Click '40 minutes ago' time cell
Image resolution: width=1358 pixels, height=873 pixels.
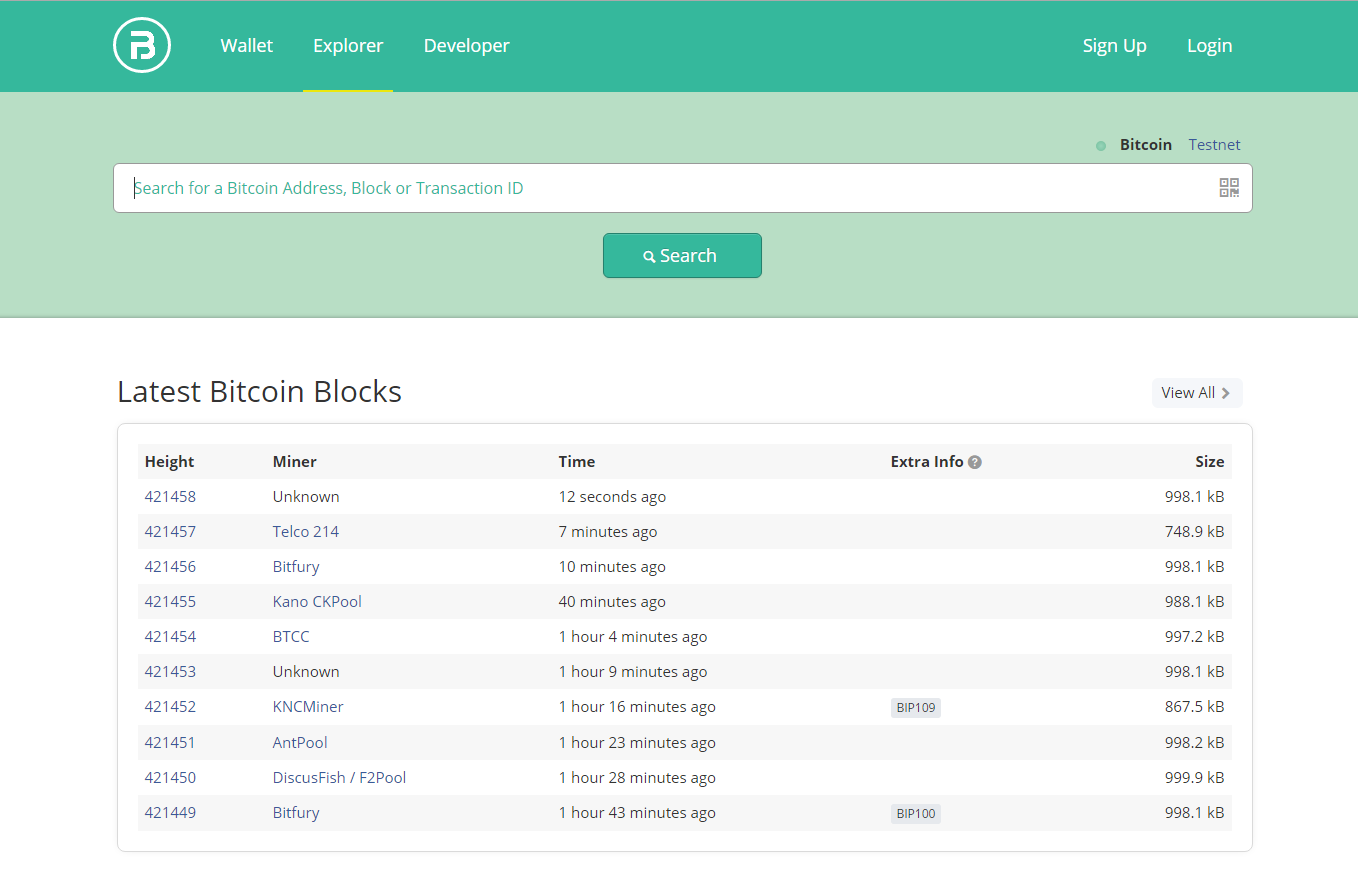(x=612, y=602)
